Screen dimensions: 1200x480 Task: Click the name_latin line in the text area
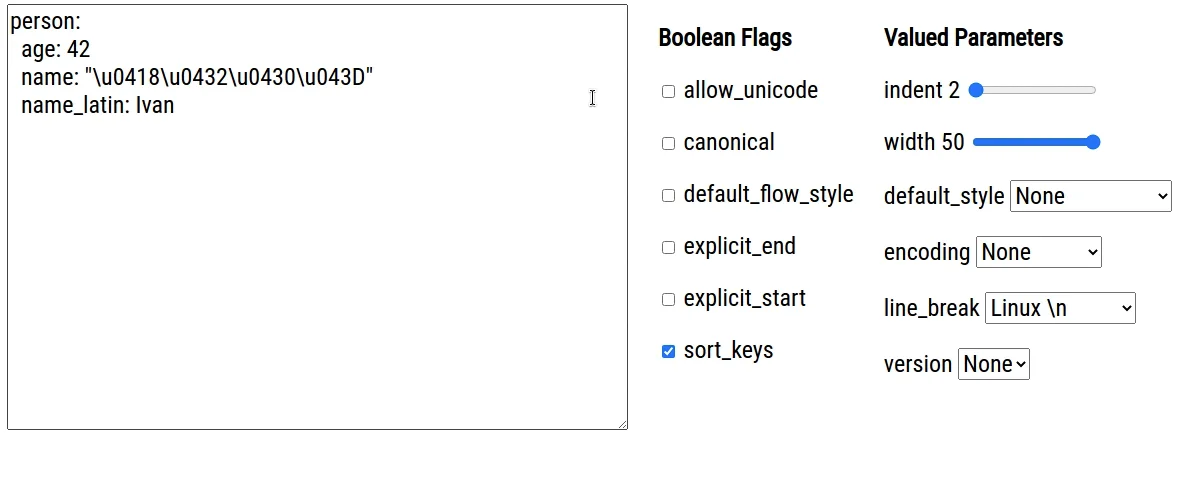click(97, 105)
